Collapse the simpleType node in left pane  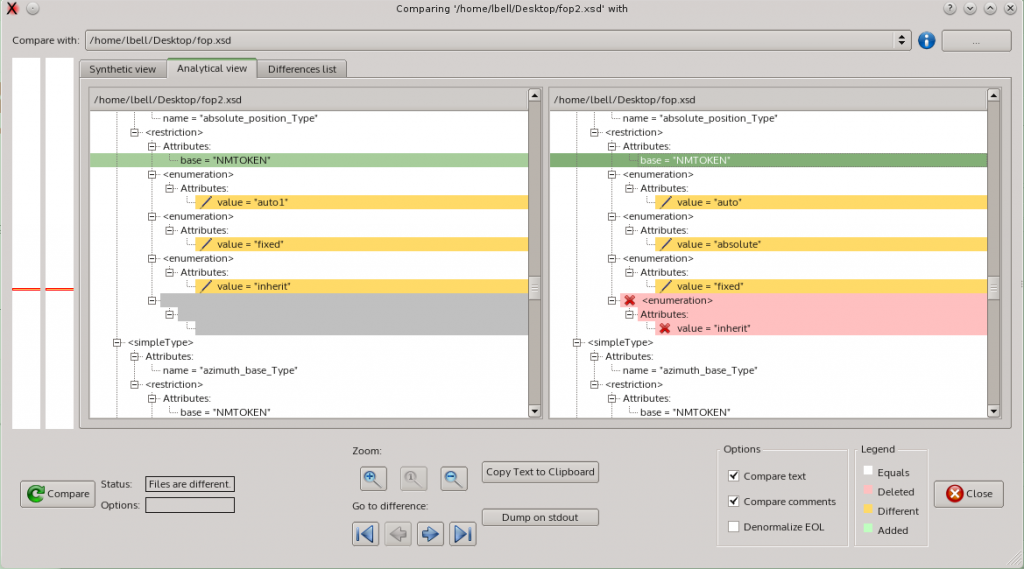(x=116, y=342)
